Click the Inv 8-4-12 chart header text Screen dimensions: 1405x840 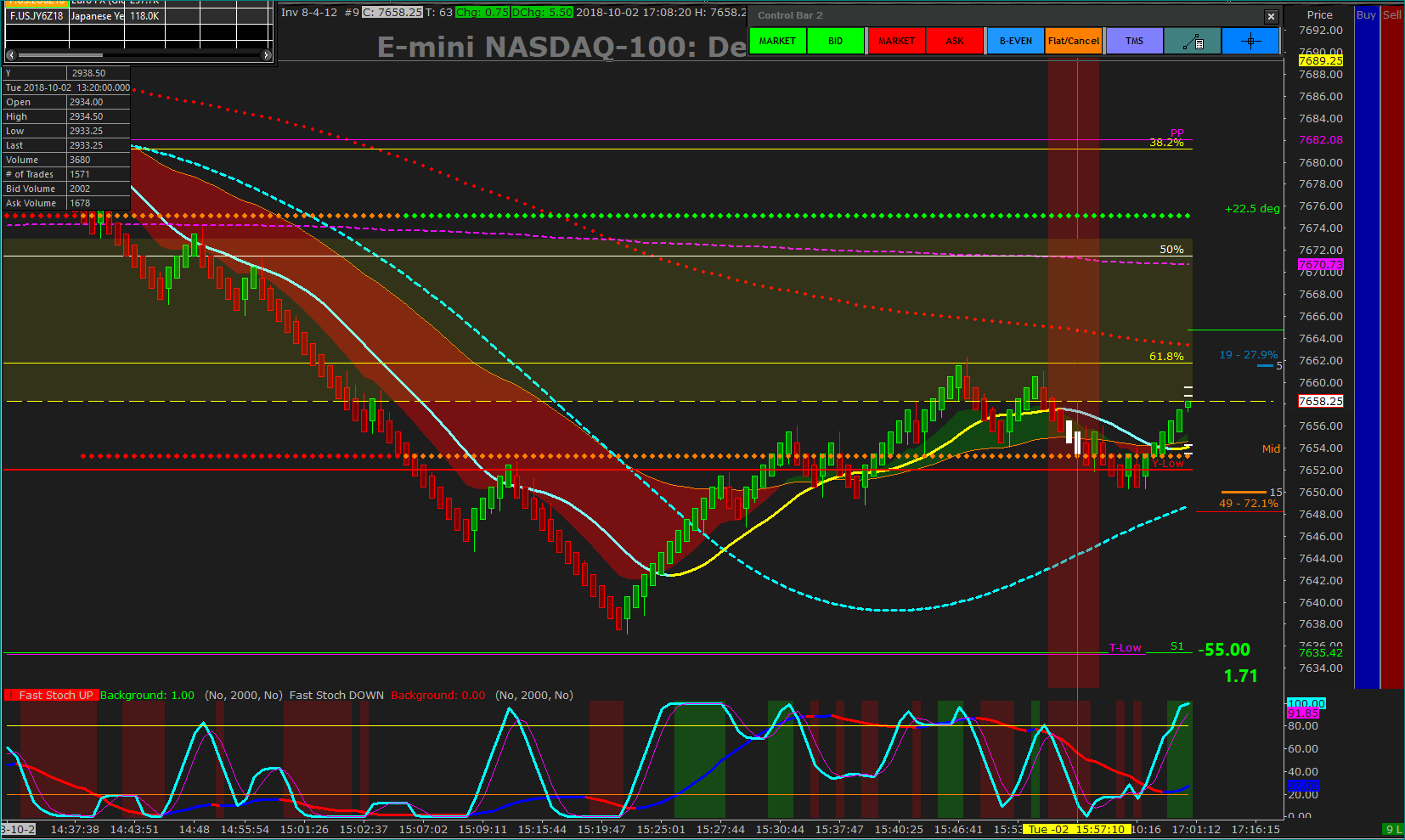(309, 13)
